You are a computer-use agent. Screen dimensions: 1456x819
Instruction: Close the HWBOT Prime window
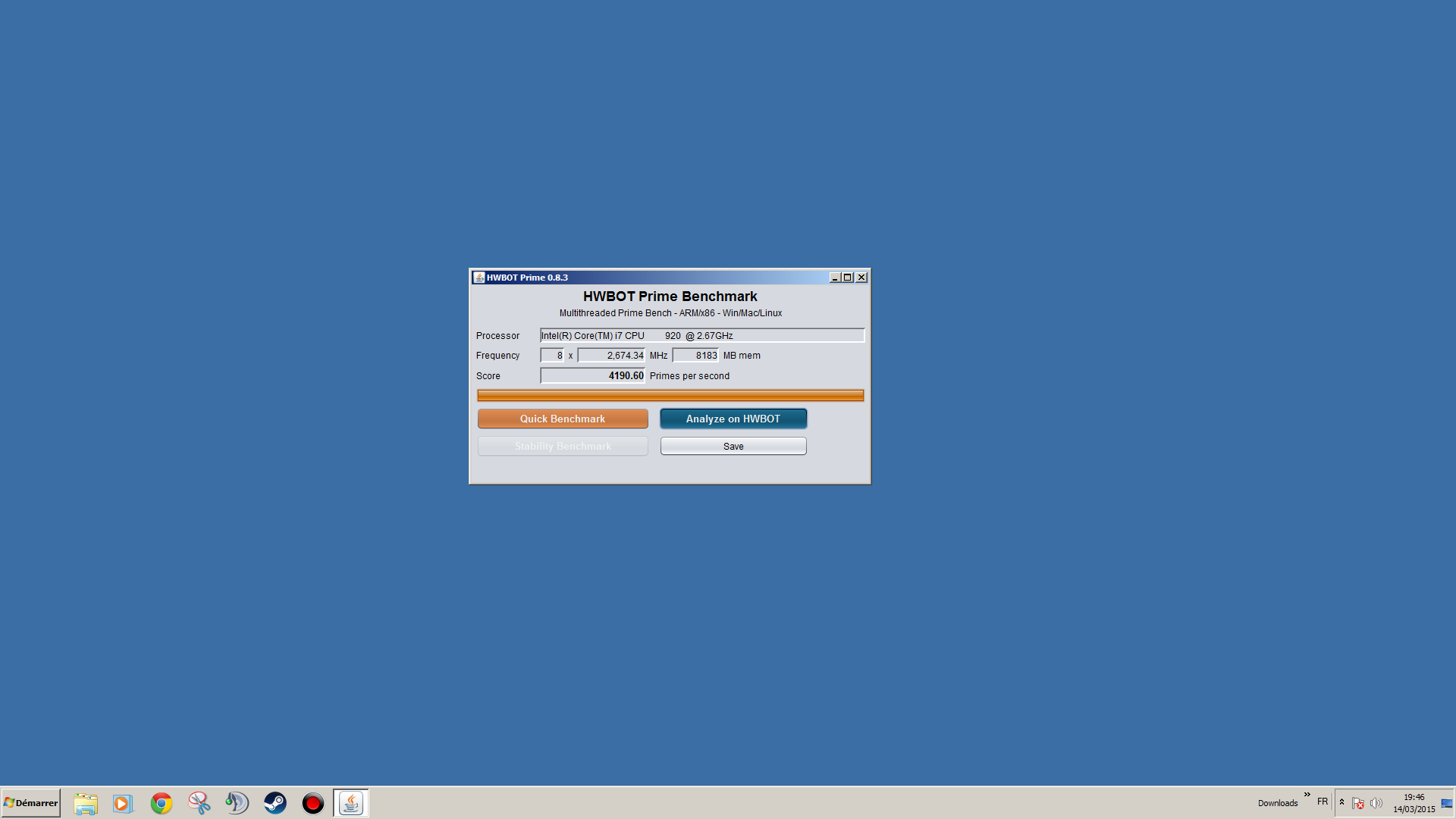[861, 278]
